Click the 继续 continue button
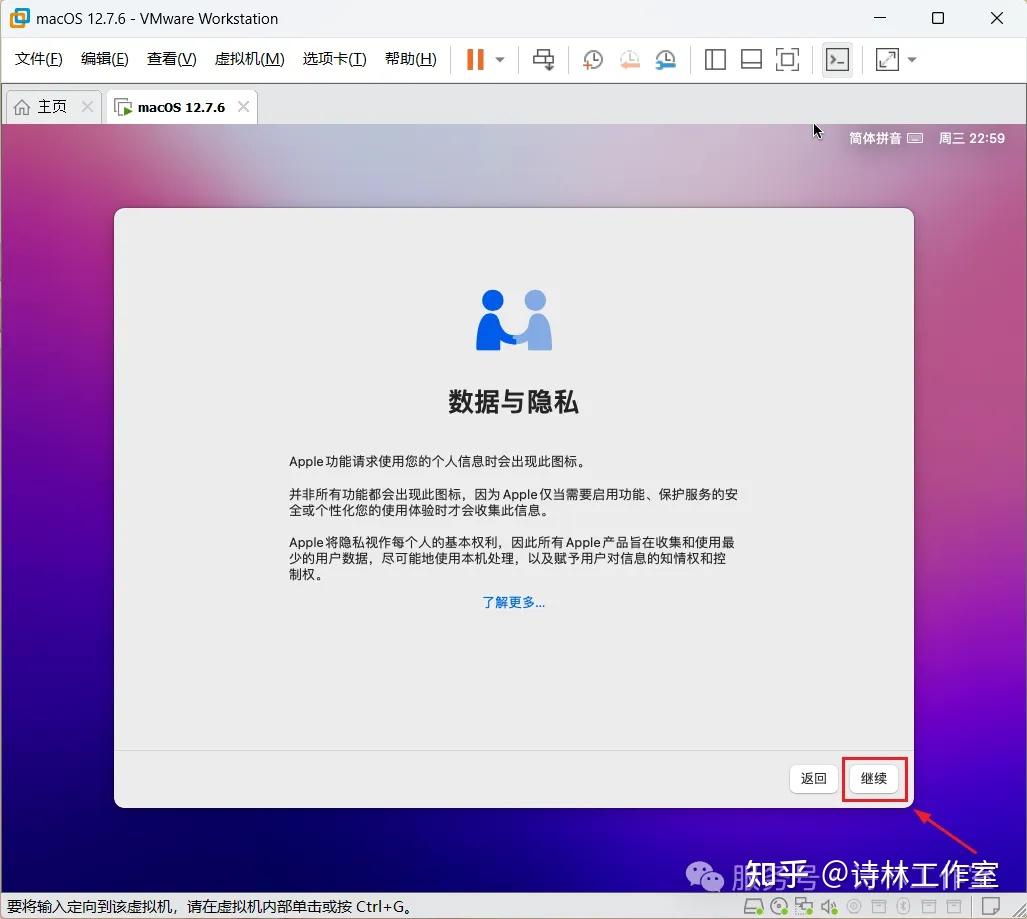Image resolution: width=1027 pixels, height=919 pixels. pyautogui.click(x=874, y=779)
